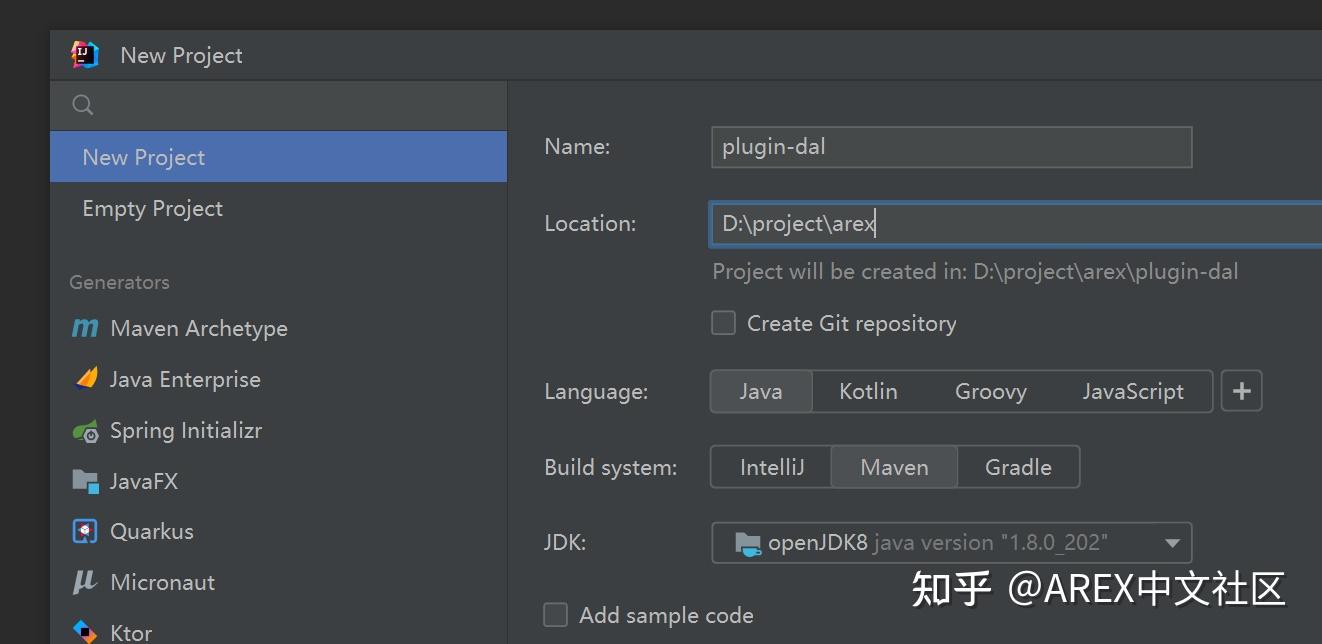Click the 'Name:' label
This screenshot has height=644, width=1322.
tap(577, 146)
